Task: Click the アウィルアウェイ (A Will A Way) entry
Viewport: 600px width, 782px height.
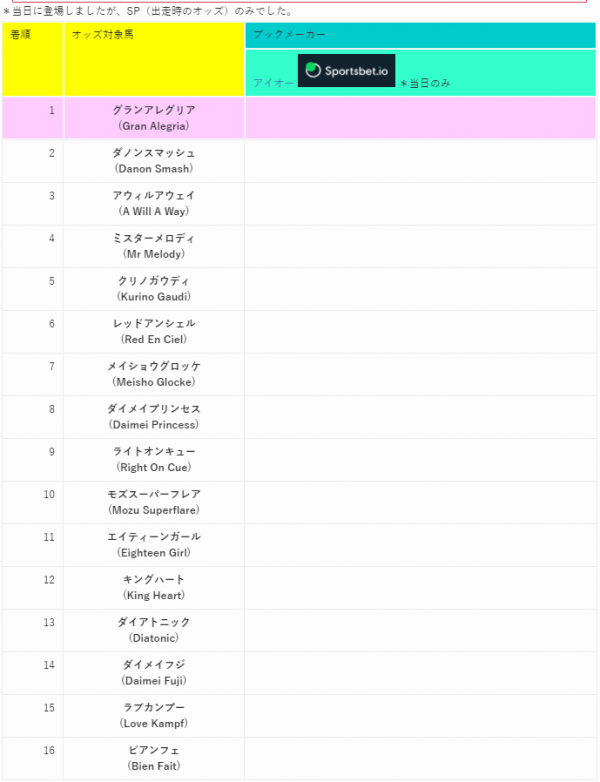Action: pos(154,203)
